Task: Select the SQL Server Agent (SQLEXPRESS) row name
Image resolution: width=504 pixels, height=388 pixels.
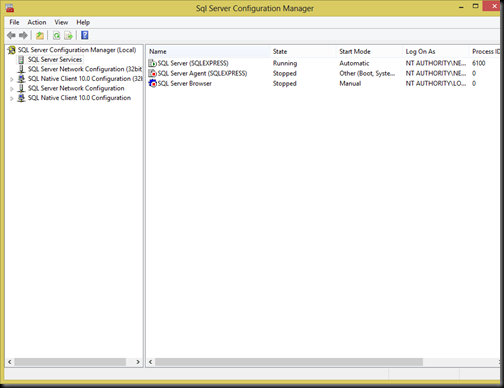Action: (x=202, y=73)
